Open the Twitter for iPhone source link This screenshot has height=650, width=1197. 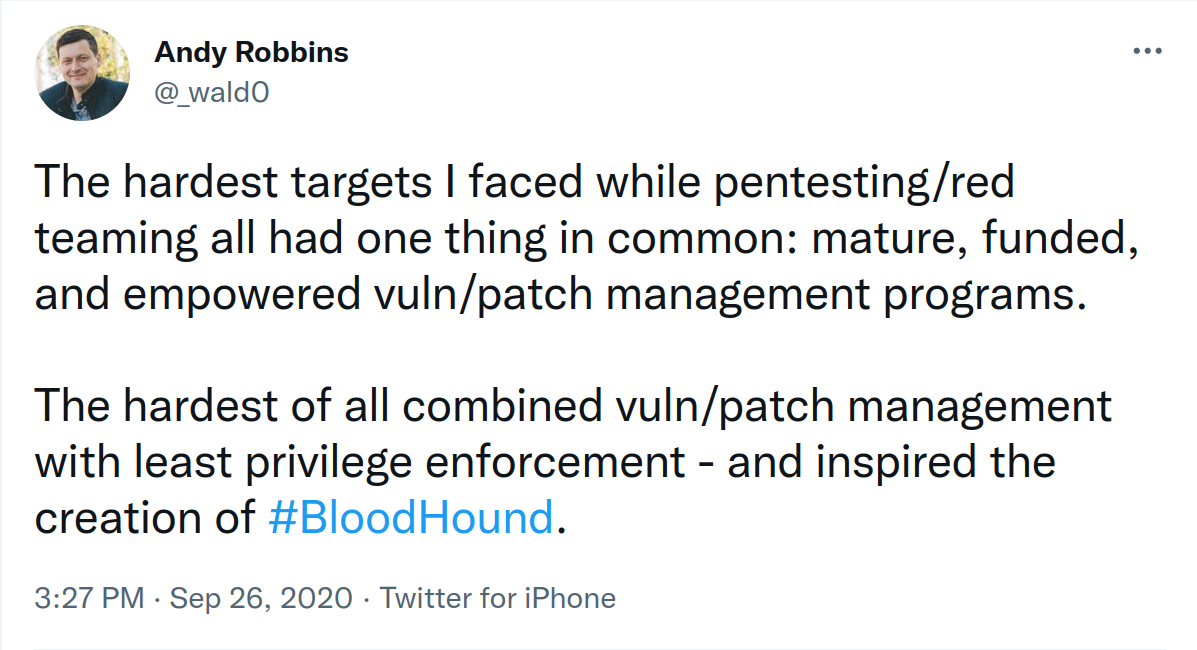coord(498,598)
